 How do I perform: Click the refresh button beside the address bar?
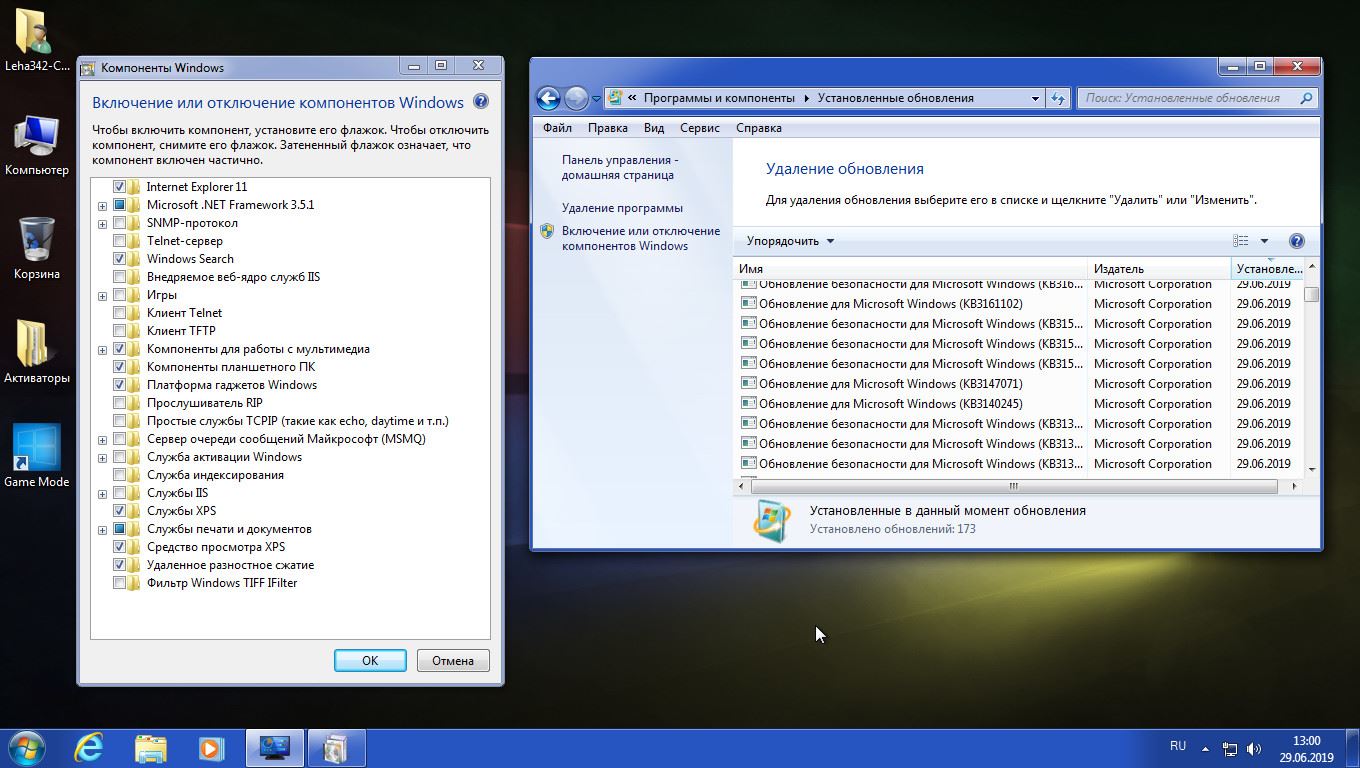(x=1058, y=98)
